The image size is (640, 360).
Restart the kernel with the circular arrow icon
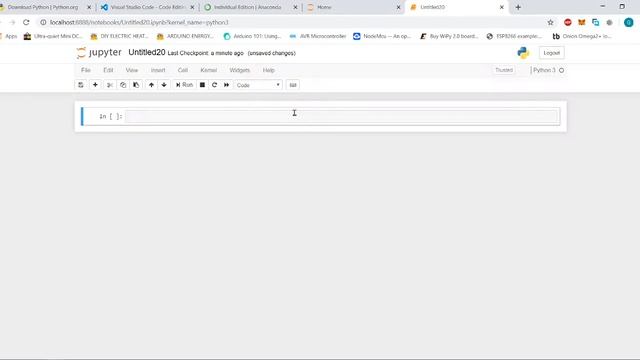click(214, 85)
